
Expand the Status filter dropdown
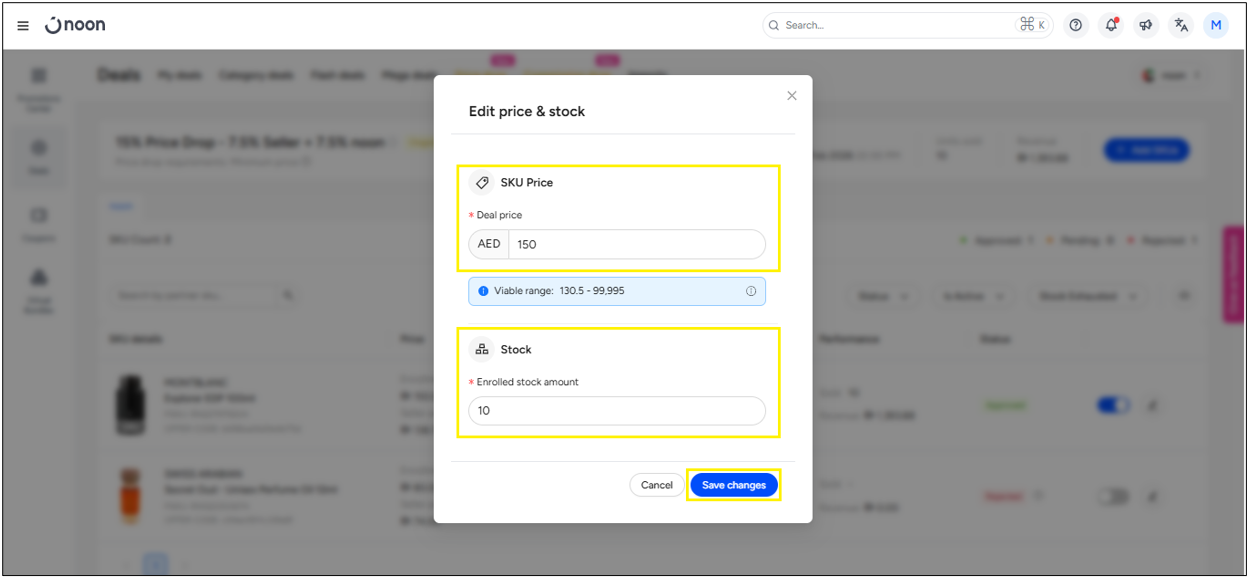pyautogui.click(x=885, y=296)
